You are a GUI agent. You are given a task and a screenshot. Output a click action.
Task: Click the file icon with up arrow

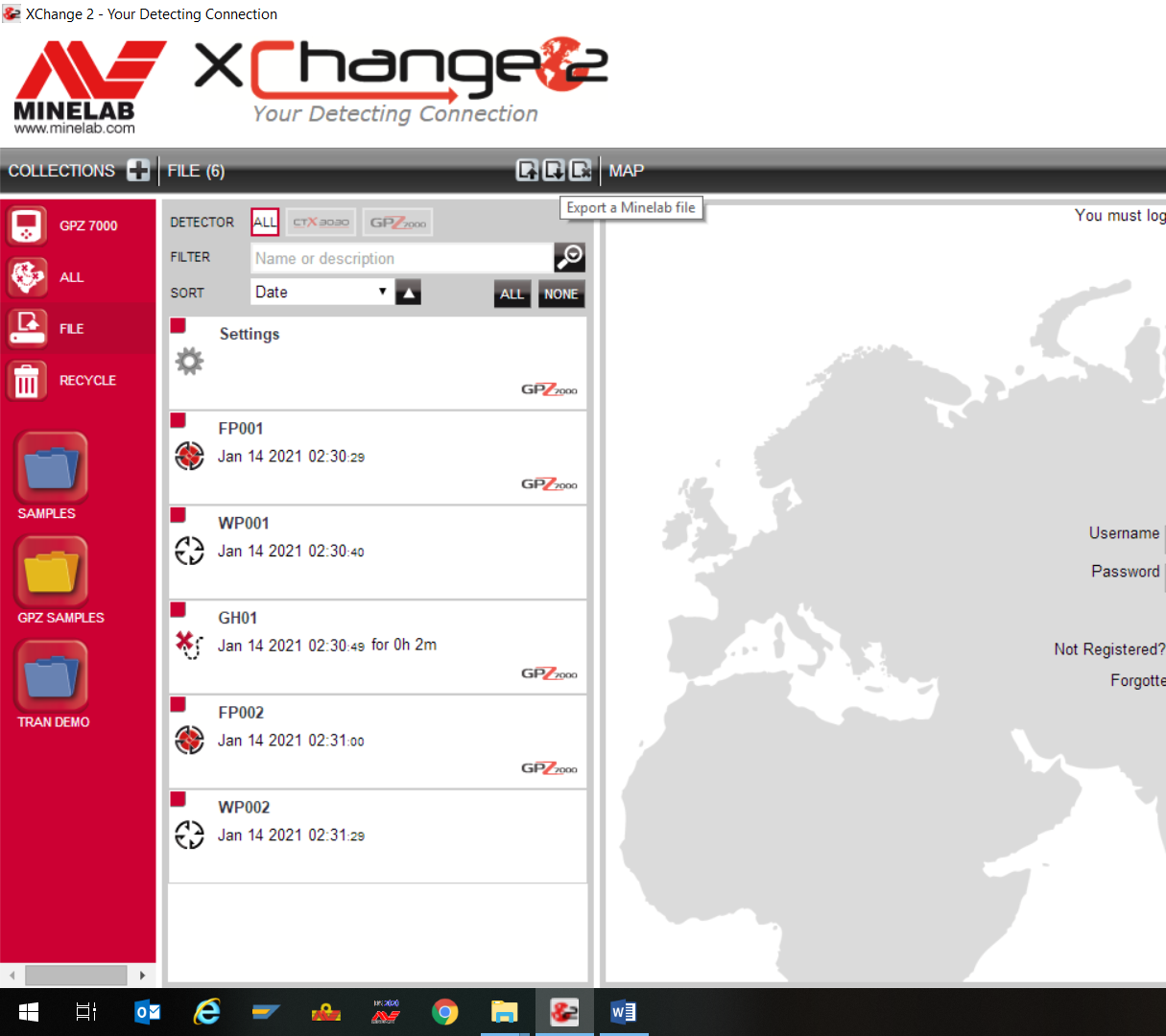coord(527,170)
